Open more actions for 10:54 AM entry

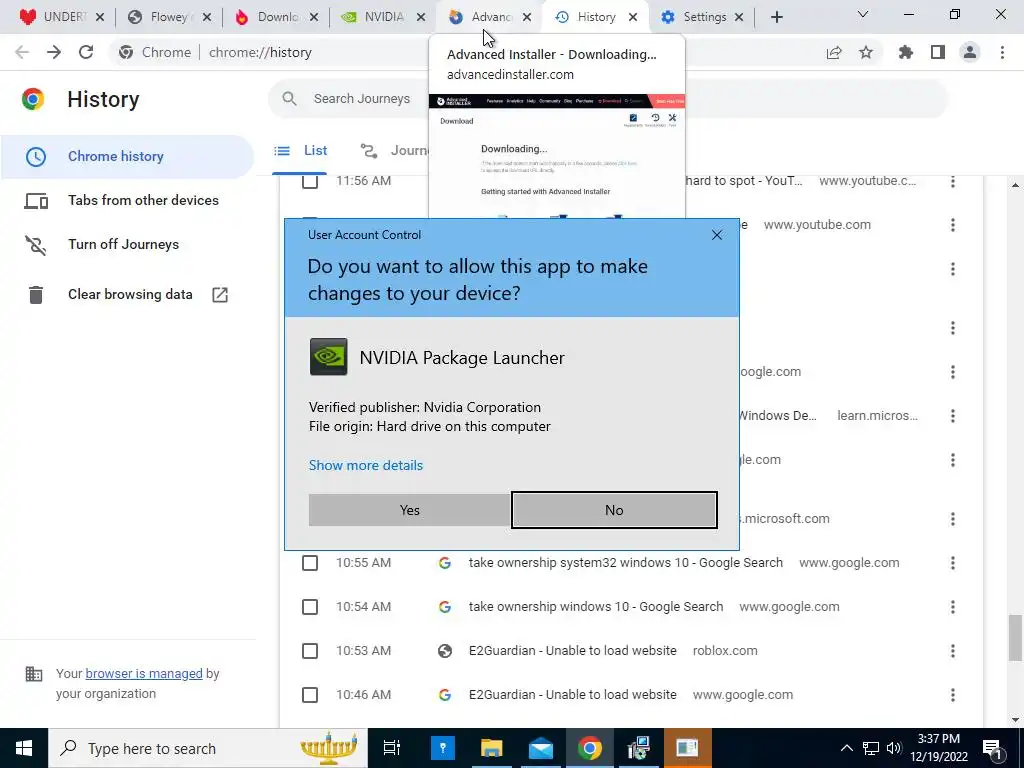[953, 607]
